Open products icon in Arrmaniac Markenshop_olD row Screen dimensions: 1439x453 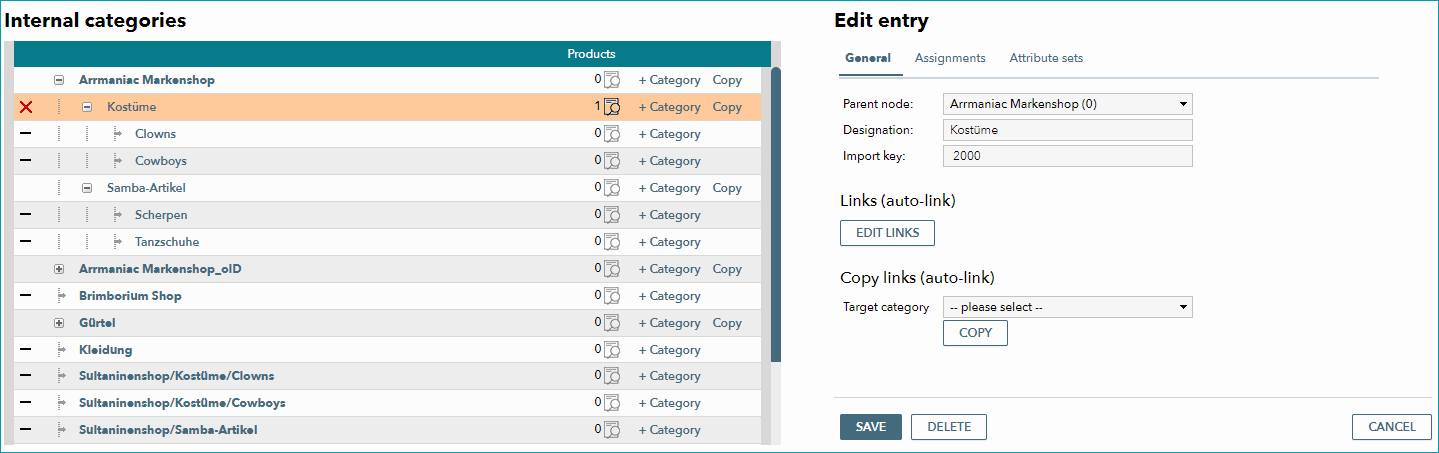coord(612,269)
